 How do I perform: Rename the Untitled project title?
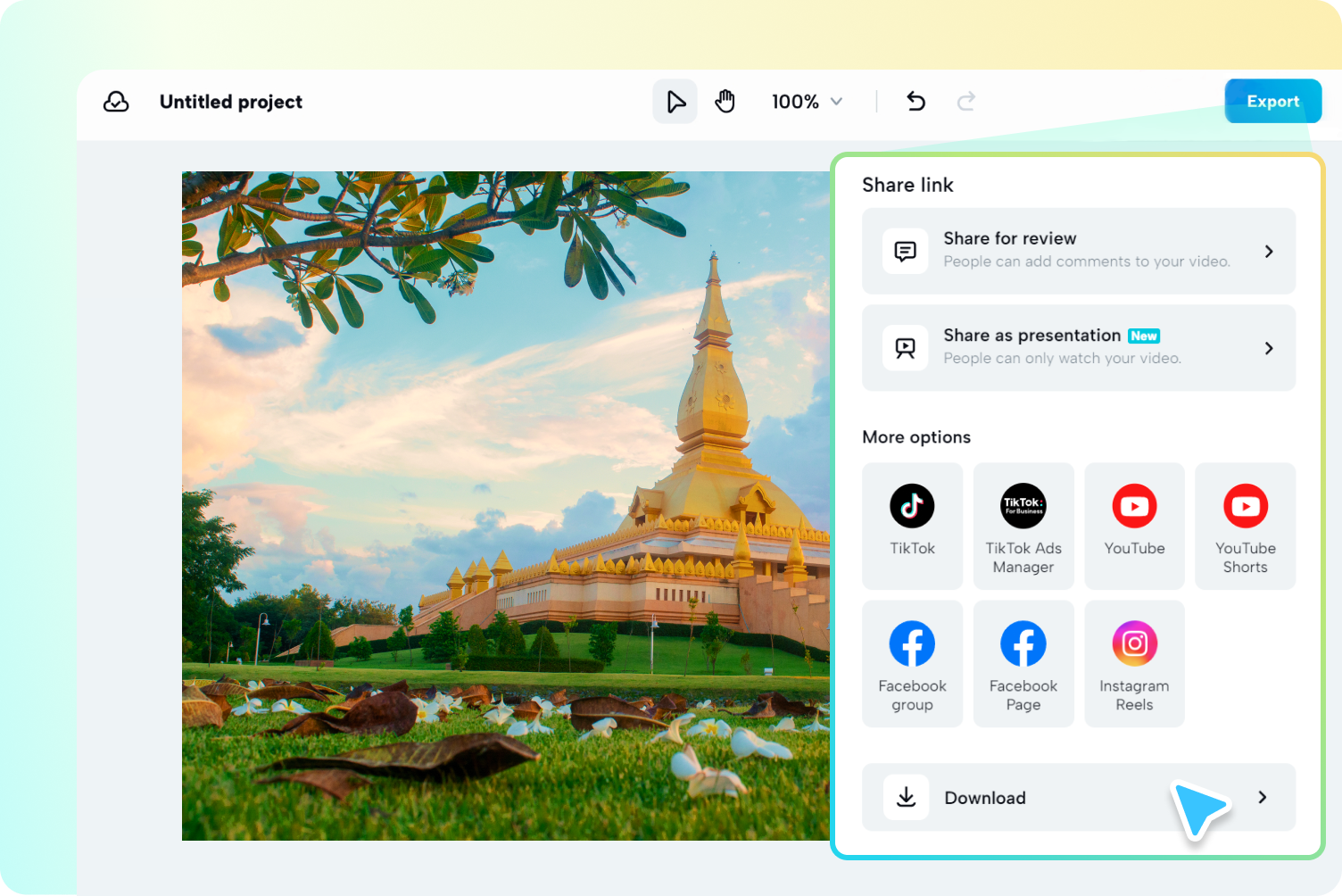(x=230, y=101)
